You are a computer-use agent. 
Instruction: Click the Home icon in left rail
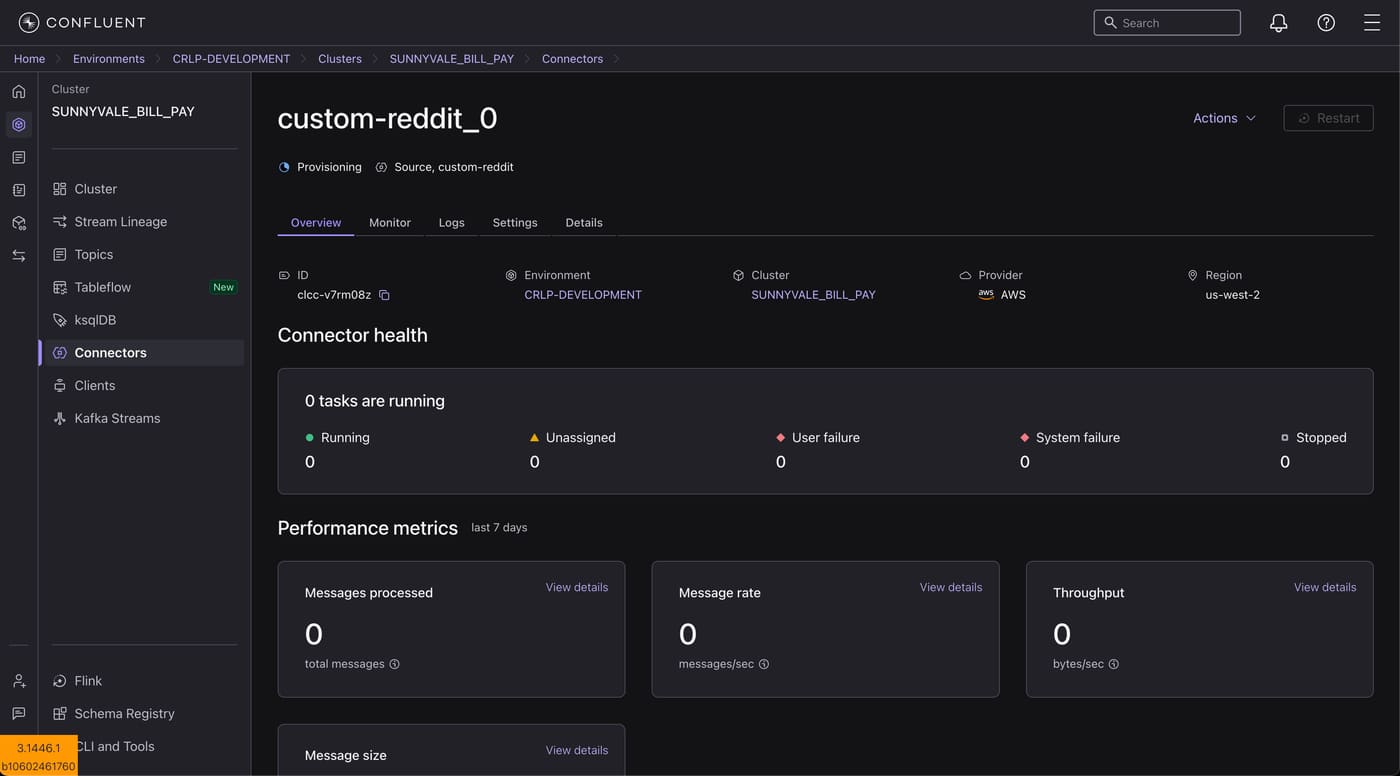[x=19, y=92]
